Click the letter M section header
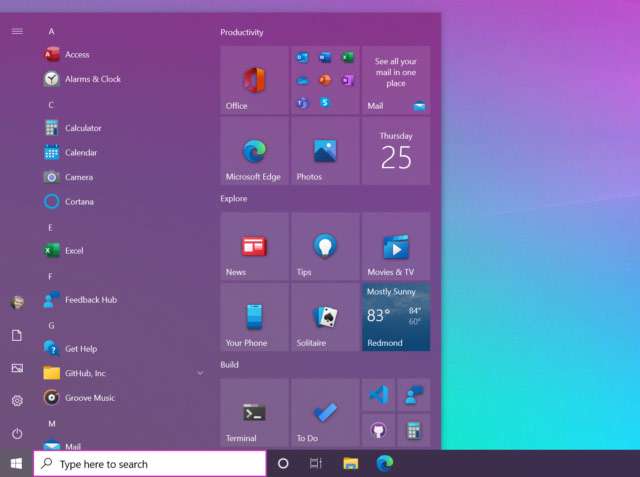The width and height of the screenshot is (640, 477). (52, 424)
